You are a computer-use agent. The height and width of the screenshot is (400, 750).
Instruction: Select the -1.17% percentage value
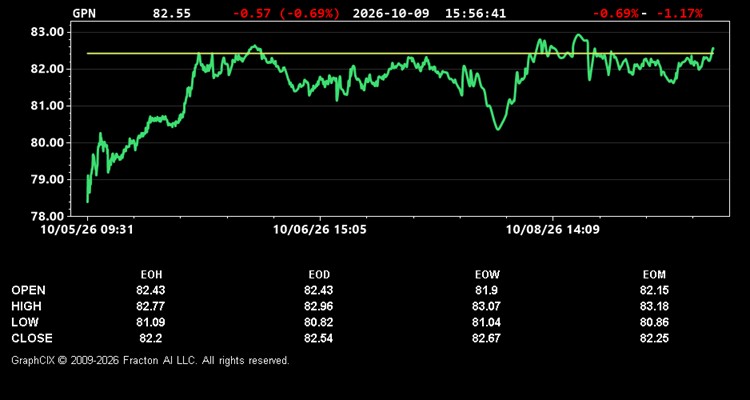(680, 13)
